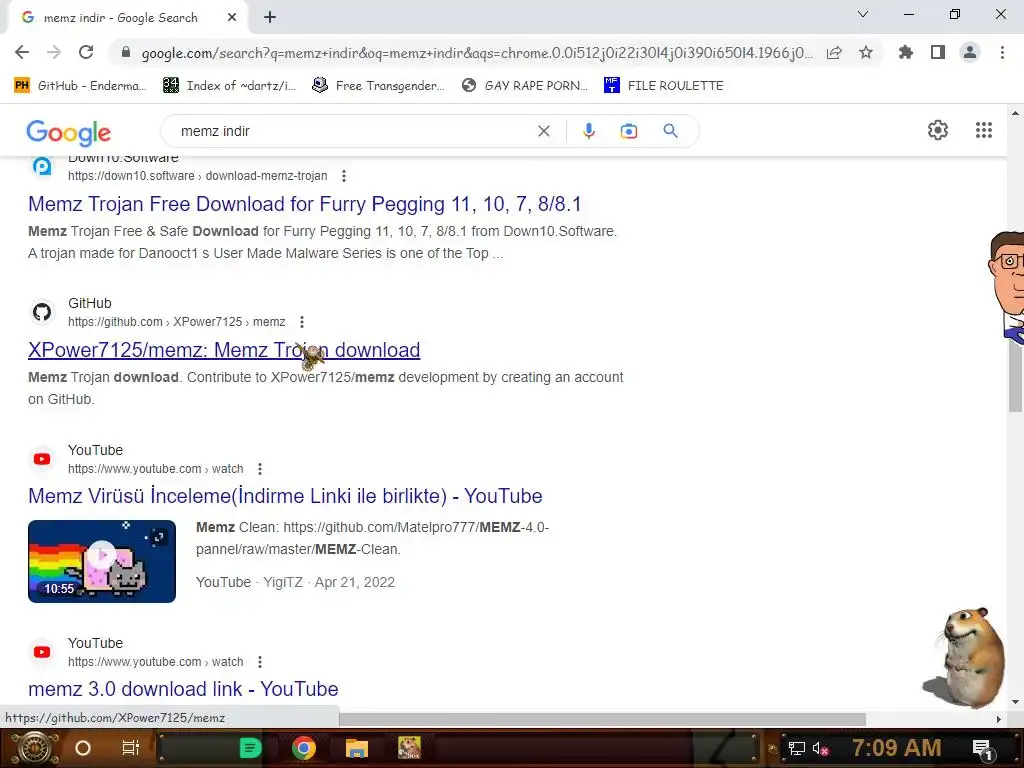This screenshot has width=1024, height=768.
Task: Open options for Memz Virüsü YouTube result
Action: [260, 469]
